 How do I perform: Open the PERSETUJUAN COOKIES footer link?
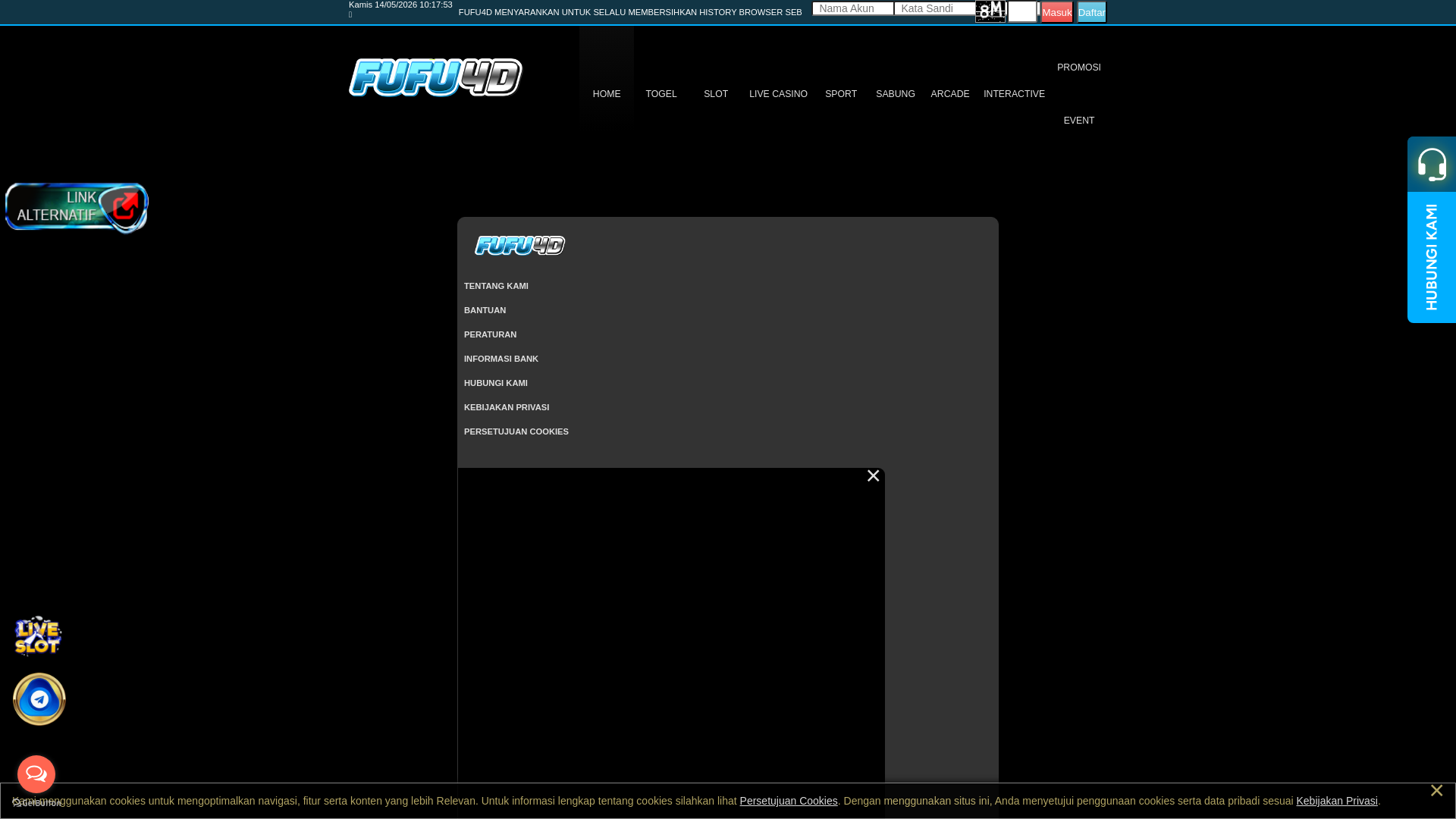[516, 431]
